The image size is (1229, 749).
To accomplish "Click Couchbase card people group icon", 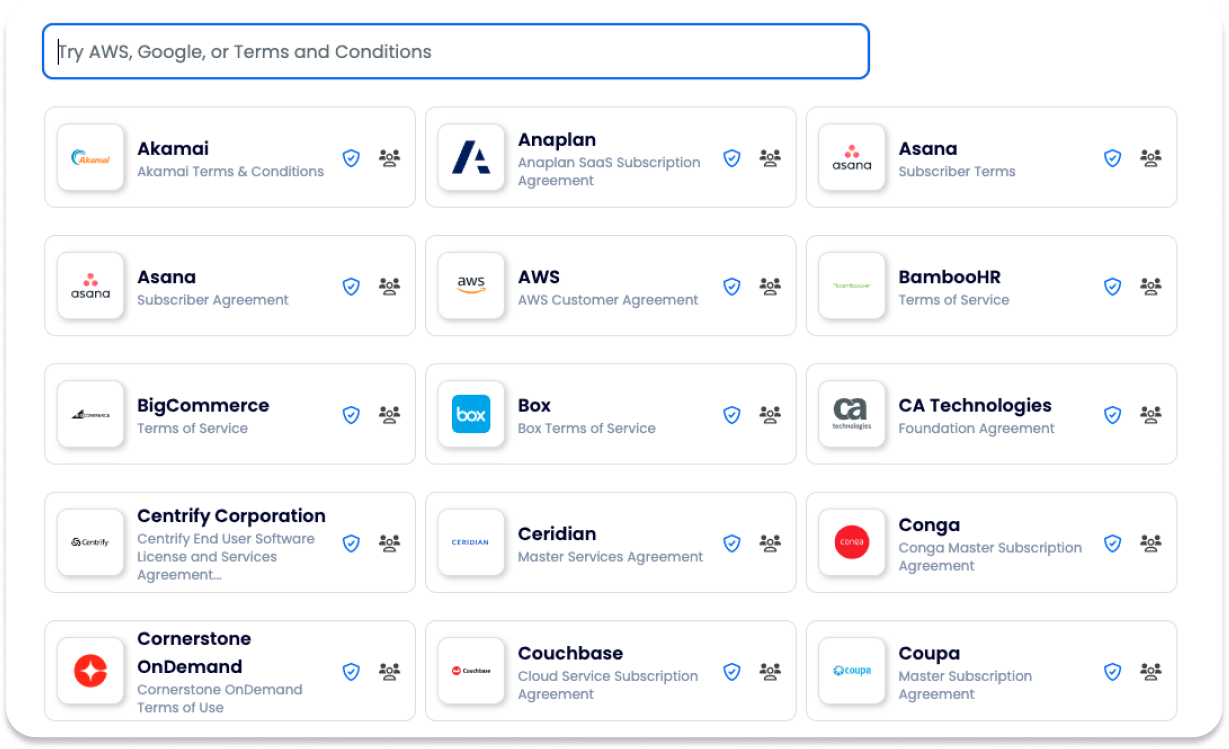I will tap(770, 672).
